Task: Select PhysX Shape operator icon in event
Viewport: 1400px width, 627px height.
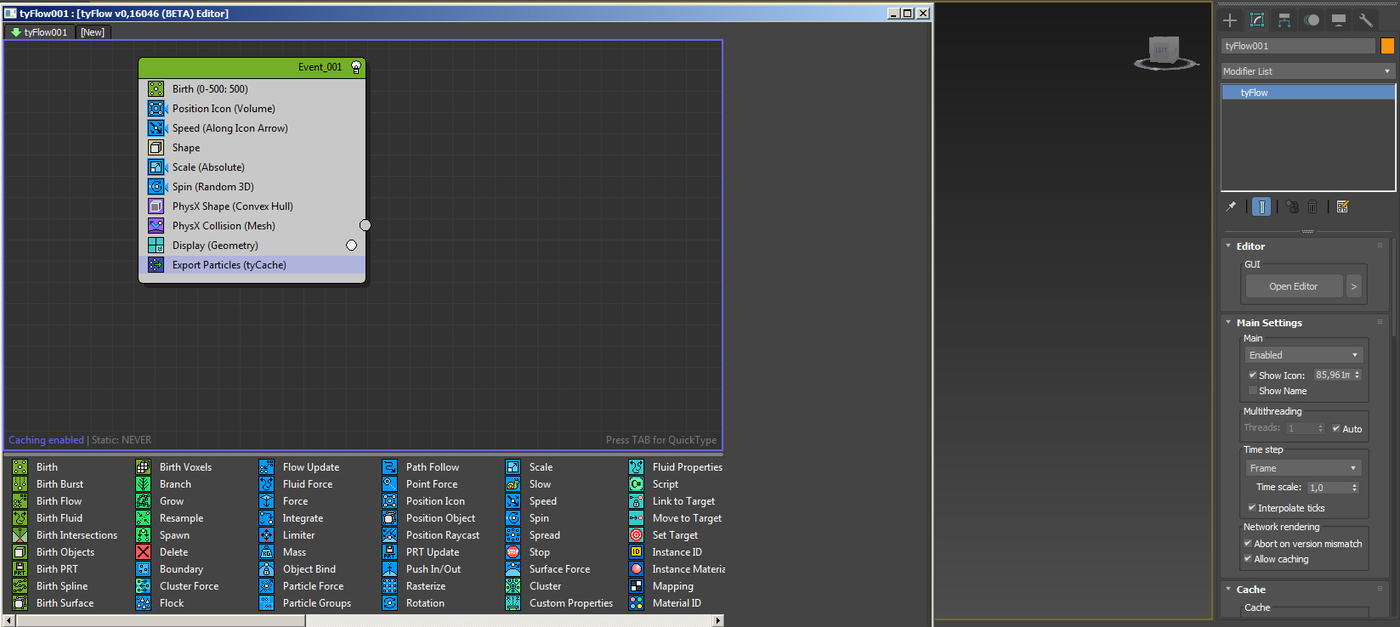Action: point(156,206)
